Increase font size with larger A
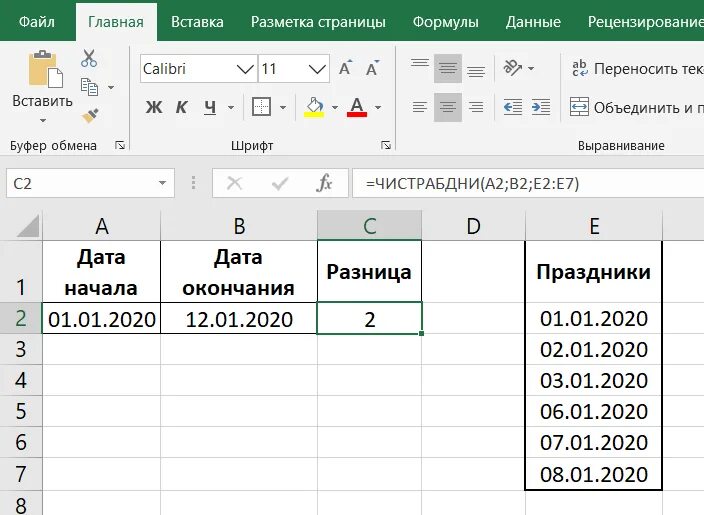Viewport: 704px width, 515px height. (x=345, y=68)
